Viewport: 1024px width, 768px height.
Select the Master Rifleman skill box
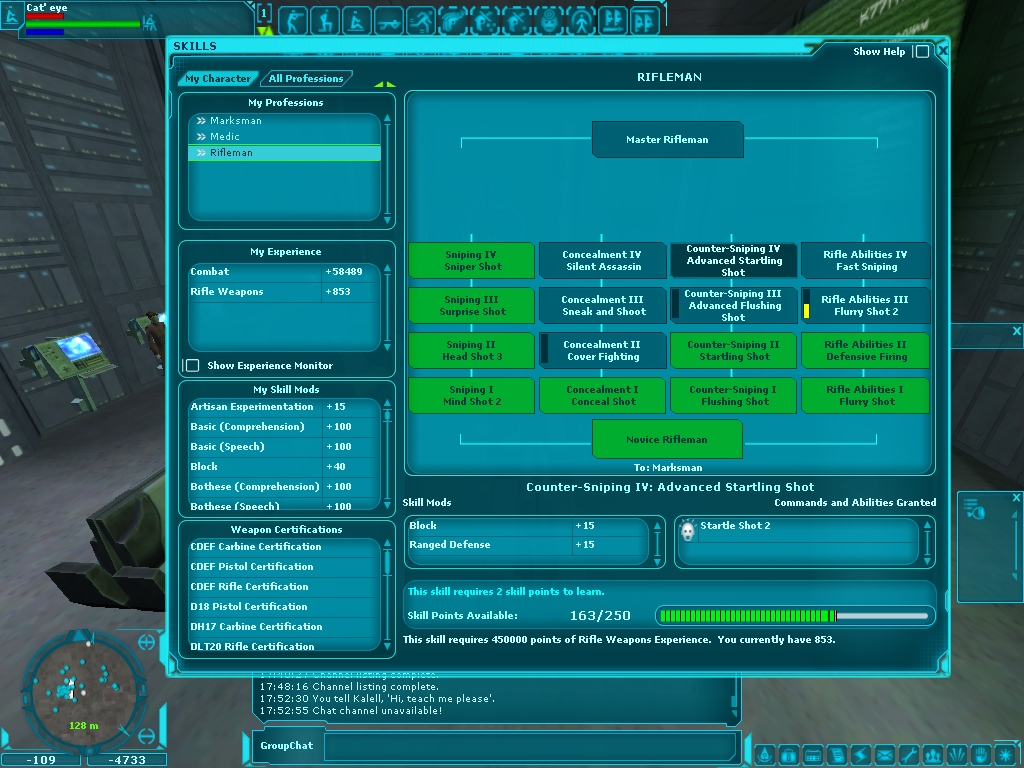(x=667, y=140)
